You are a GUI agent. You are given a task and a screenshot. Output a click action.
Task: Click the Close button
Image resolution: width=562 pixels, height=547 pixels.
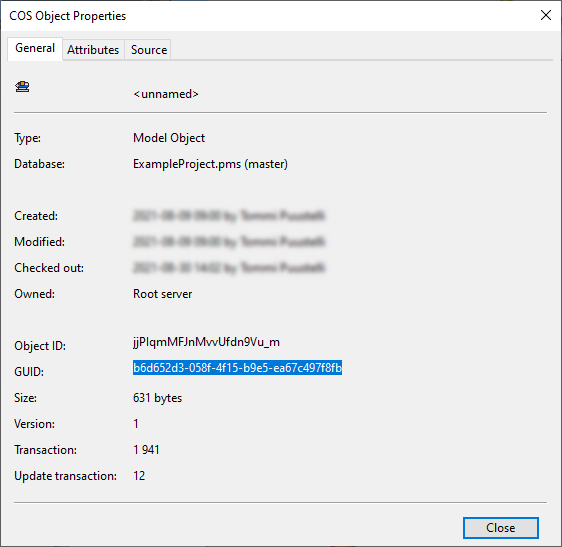point(500,528)
